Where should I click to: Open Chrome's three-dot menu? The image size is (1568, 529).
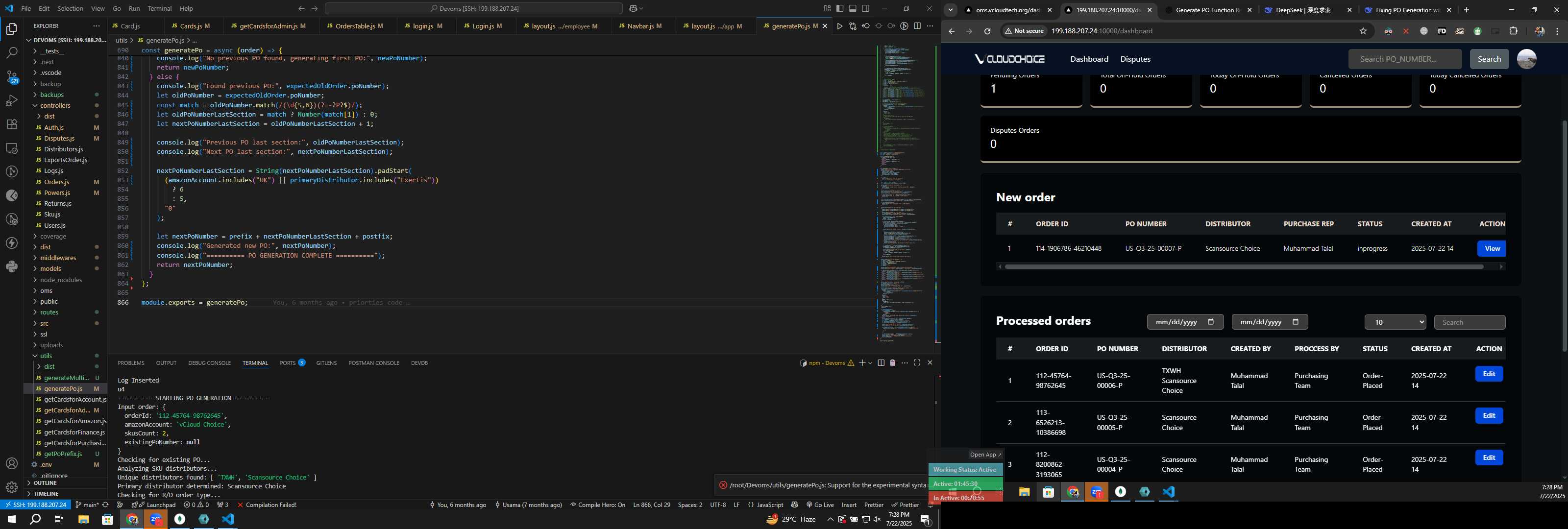[1557, 31]
